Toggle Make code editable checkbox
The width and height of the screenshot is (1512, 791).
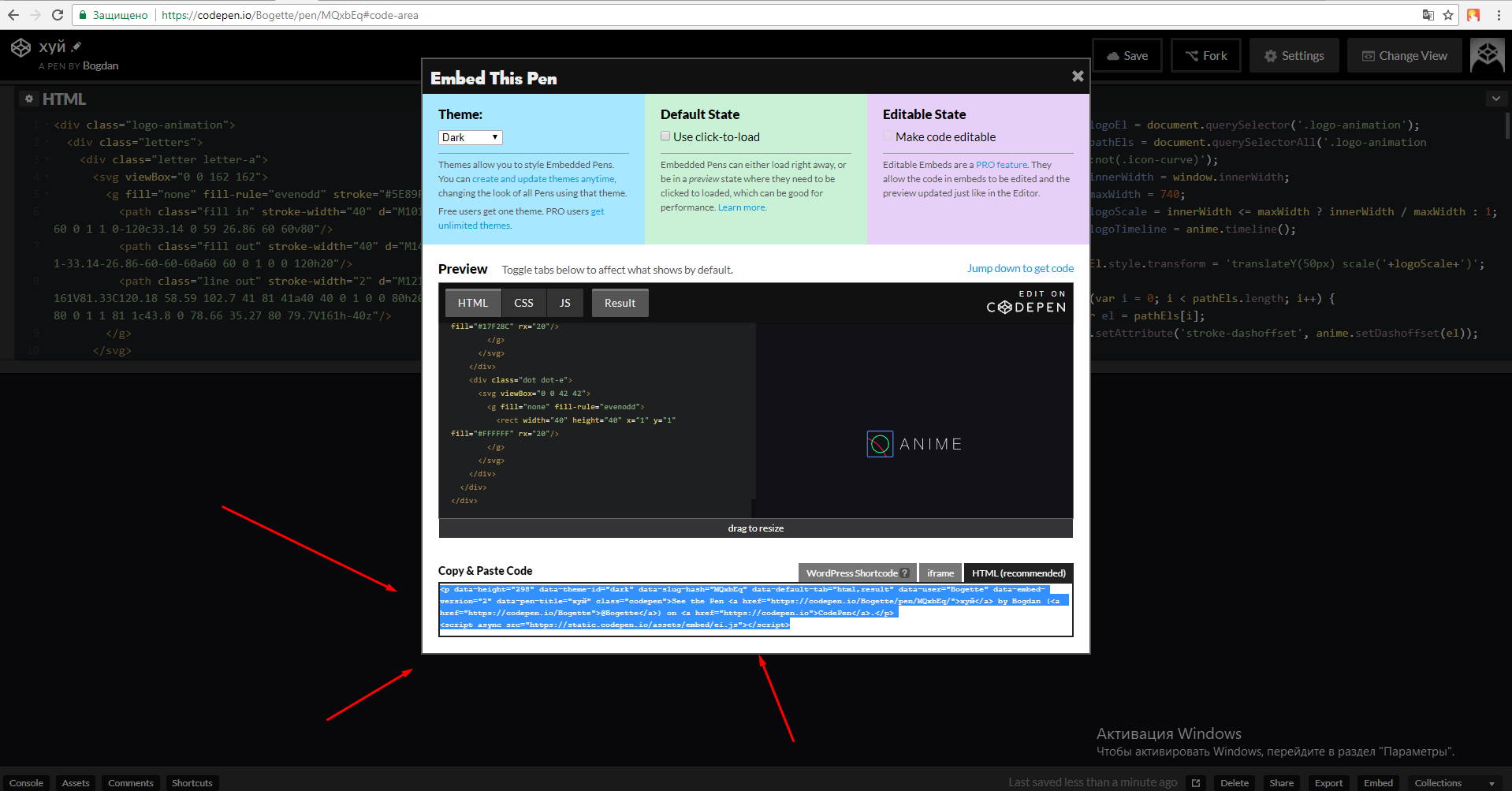click(x=888, y=136)
